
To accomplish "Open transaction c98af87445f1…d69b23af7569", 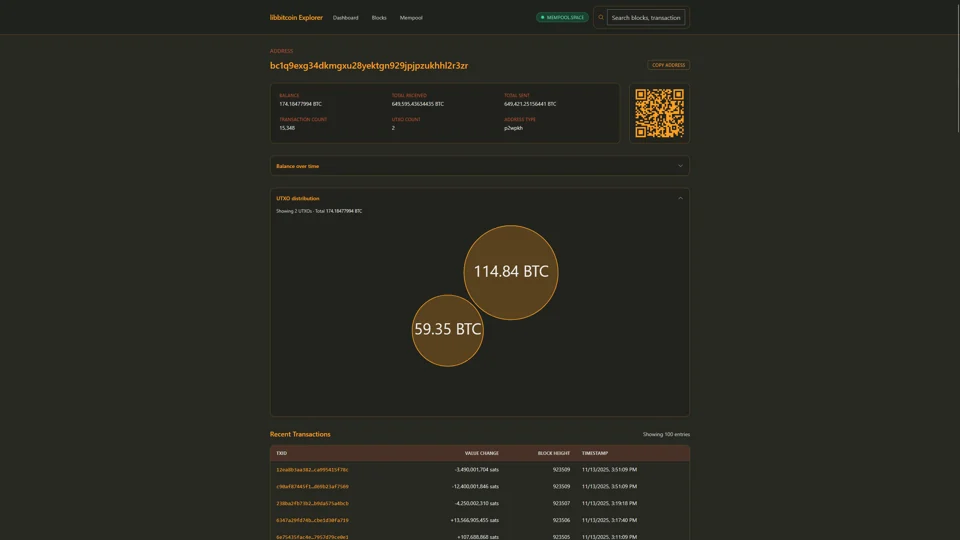I will click(x=312, y=487).
